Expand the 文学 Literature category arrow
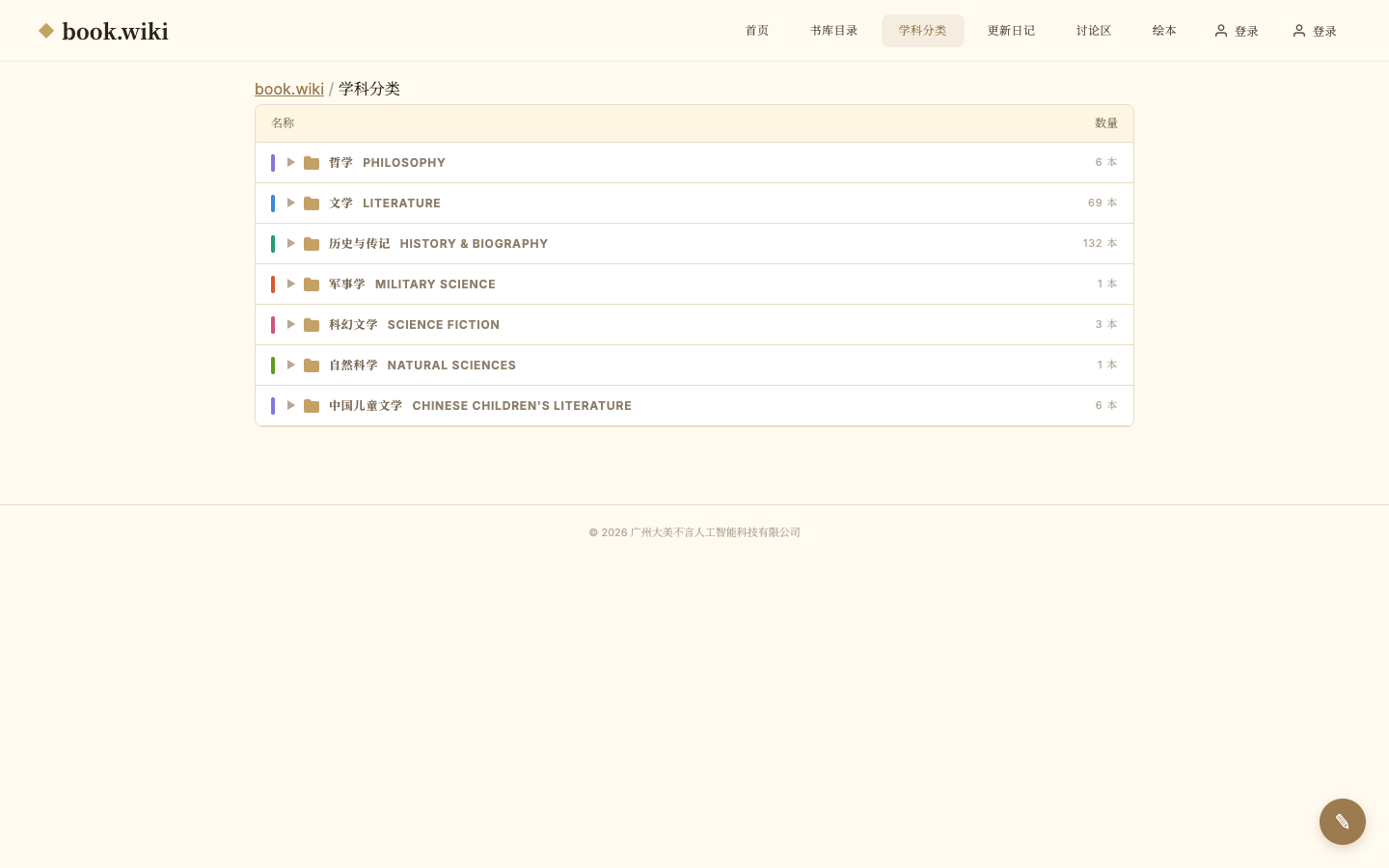Viewport: 1389px width, 868px height. [x=290, y=203]
